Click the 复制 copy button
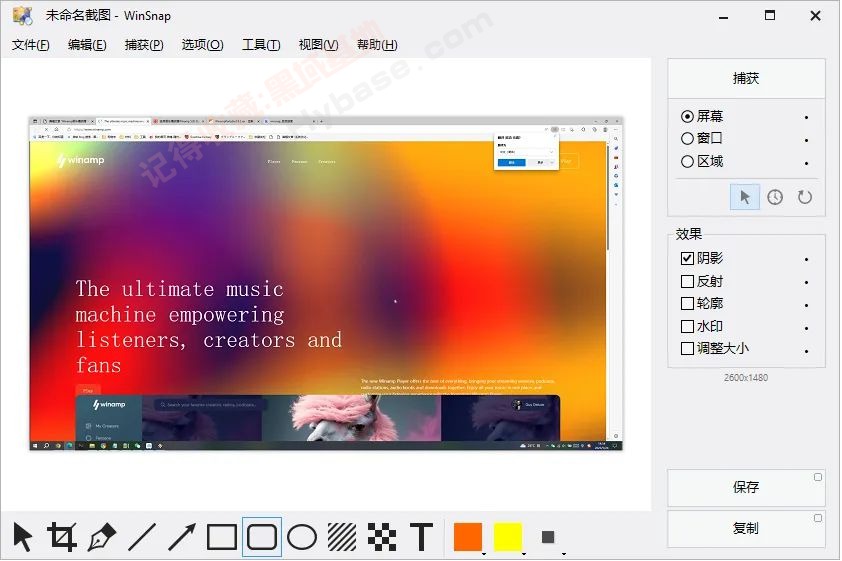 tap(746, 529)
